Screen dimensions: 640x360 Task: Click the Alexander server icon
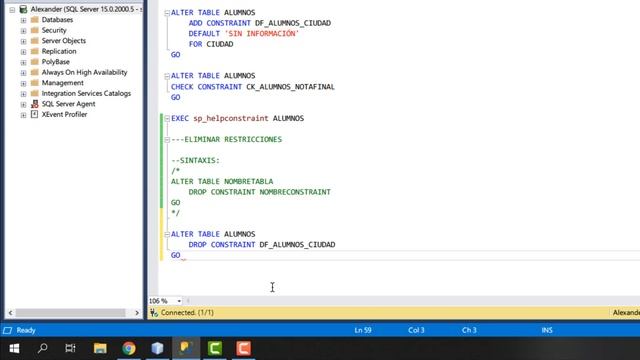(x=23, y=9)
